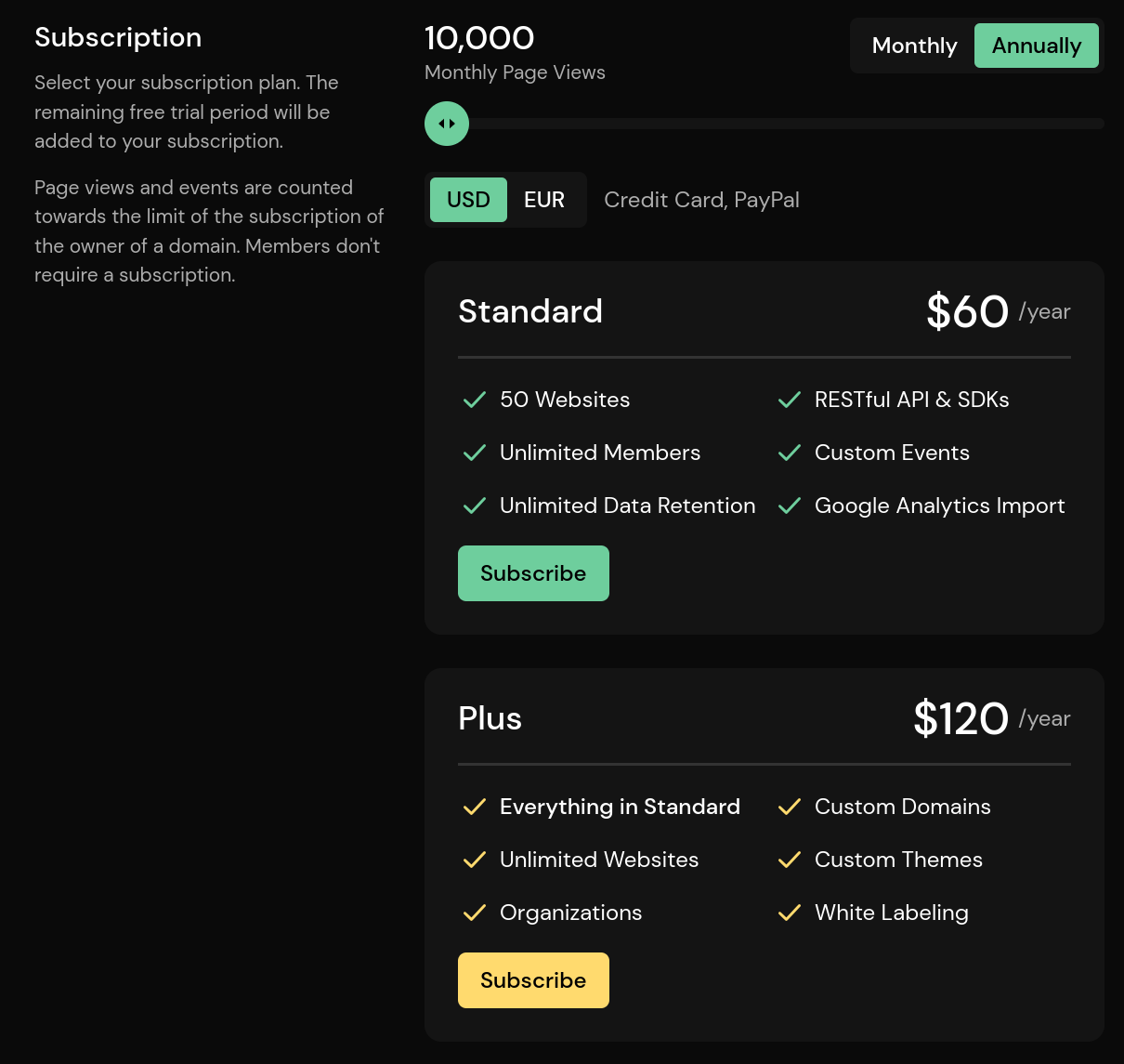Image resolution: width=1124 pixels, height=1064 pixels.
Task: Subscribe to the Standard plan
Action: pyautogui.click(x=533, y=573)
